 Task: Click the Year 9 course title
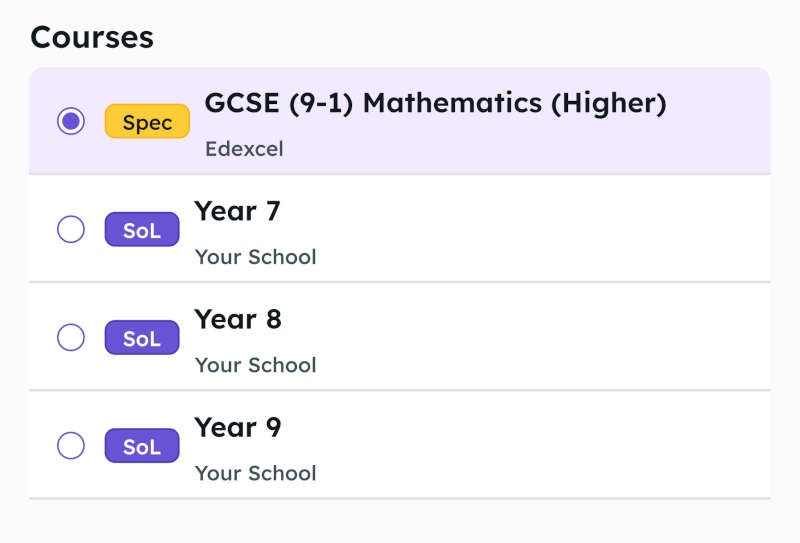[x=237, y=427]
